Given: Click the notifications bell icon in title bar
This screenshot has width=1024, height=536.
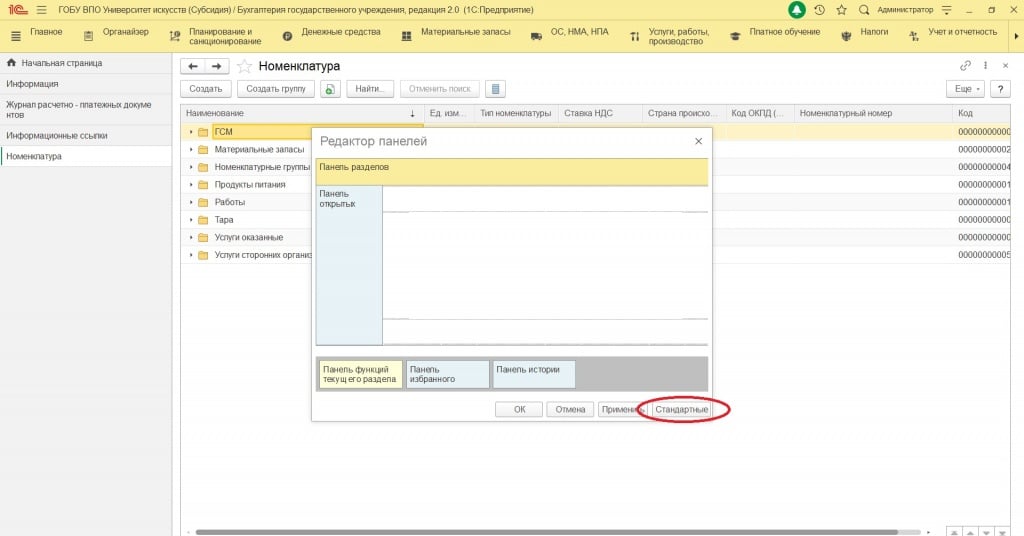Looking at the screenshot, I should pyautogui.click(x=797, y=10).
